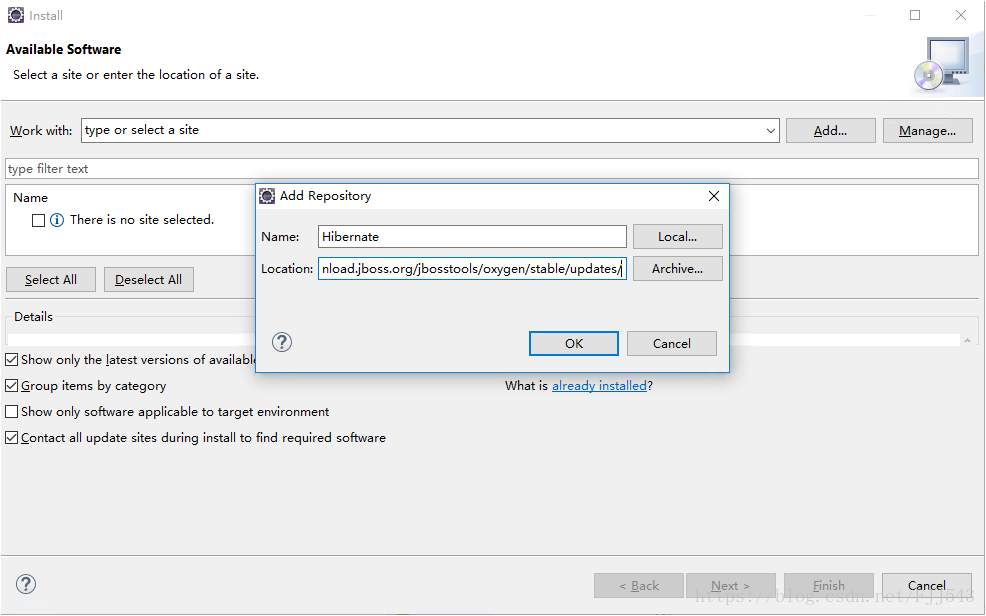Enable Show only software applicable to target environment
The width and height of the screenshot is (986, 616).
point(12,412)
